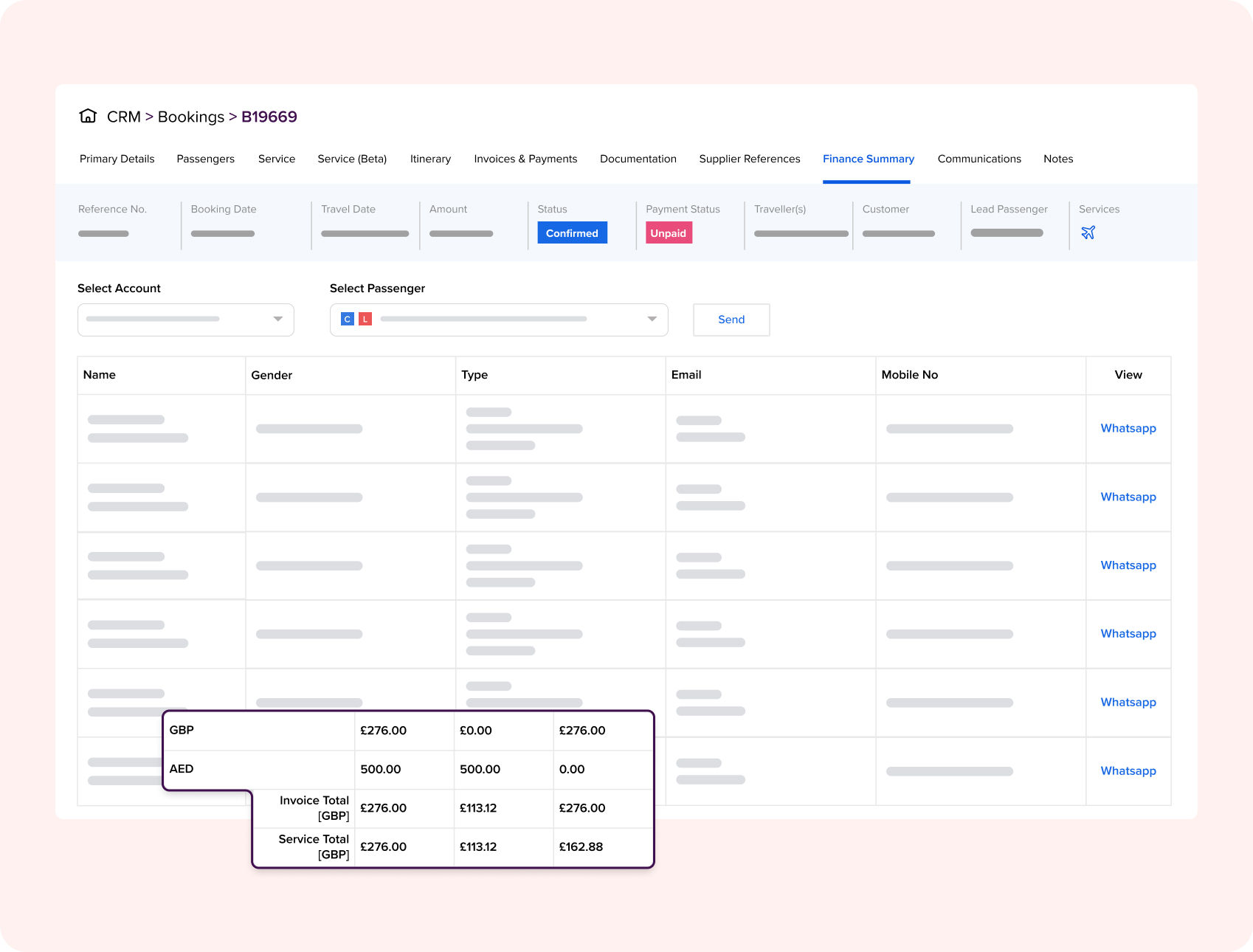
Task: Click the View column header
Action: 1128,375
